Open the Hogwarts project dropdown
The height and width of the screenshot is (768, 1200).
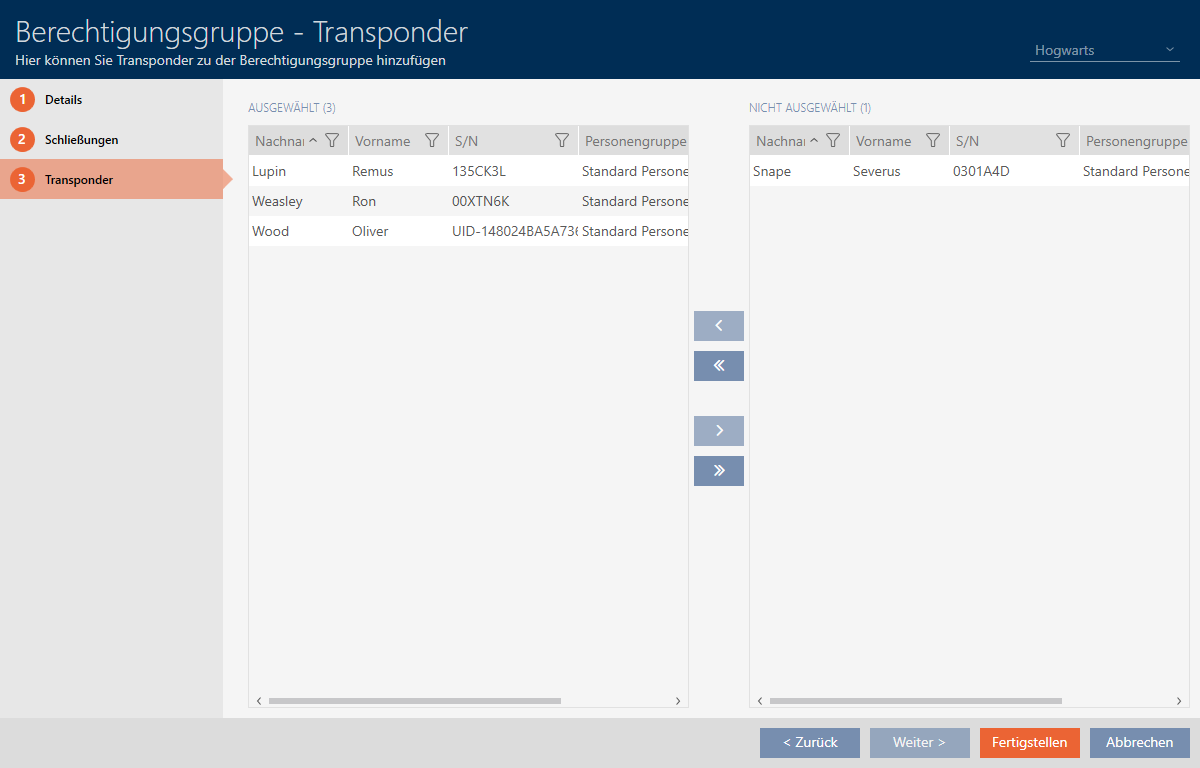(x=1104, y=50)
